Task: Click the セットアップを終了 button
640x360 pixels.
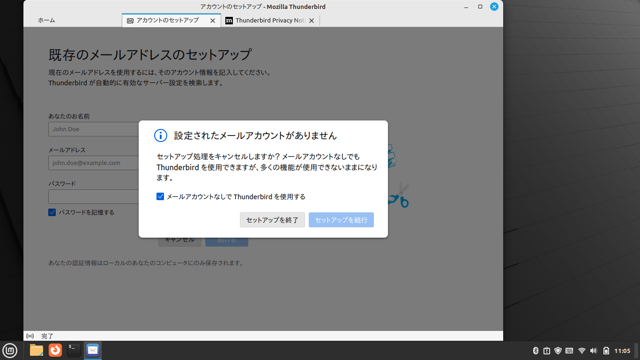Action: click(x=272, y=220)
